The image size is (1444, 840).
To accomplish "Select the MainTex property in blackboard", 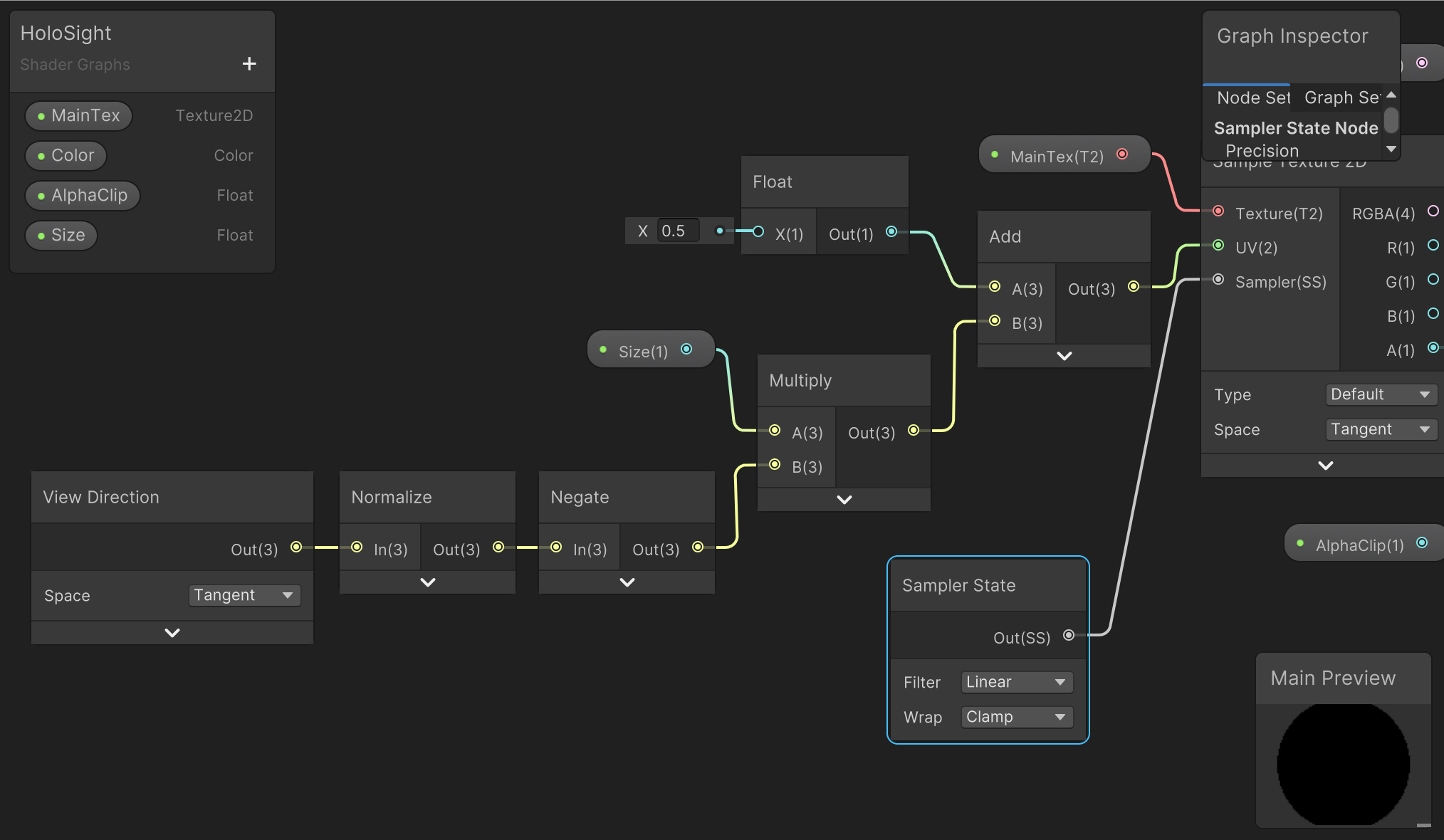I will pyautogui.click(x=79, y=115).
